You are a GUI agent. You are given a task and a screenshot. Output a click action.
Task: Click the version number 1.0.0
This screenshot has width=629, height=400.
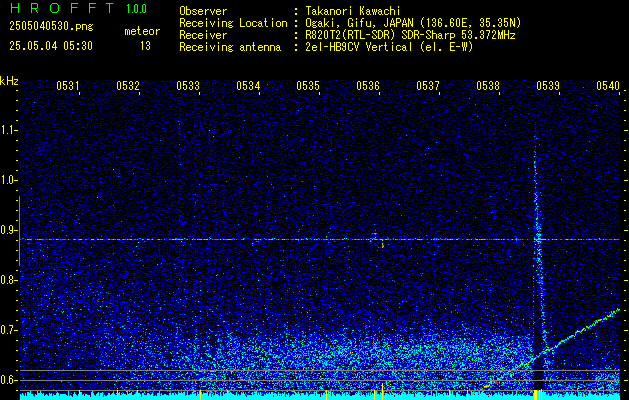136,9
